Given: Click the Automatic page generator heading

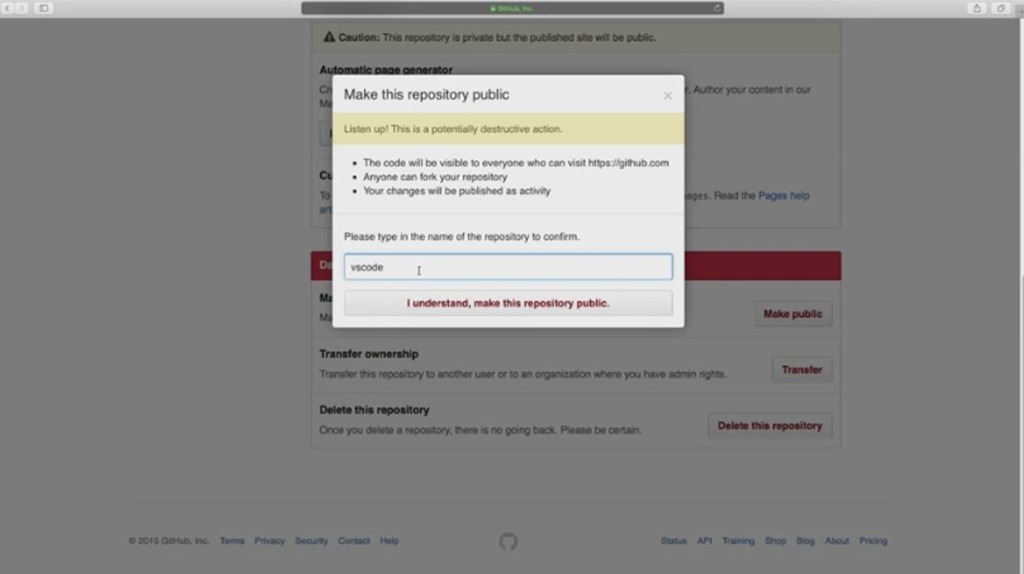Looking at the screenshot, I should tap(386, 69).
